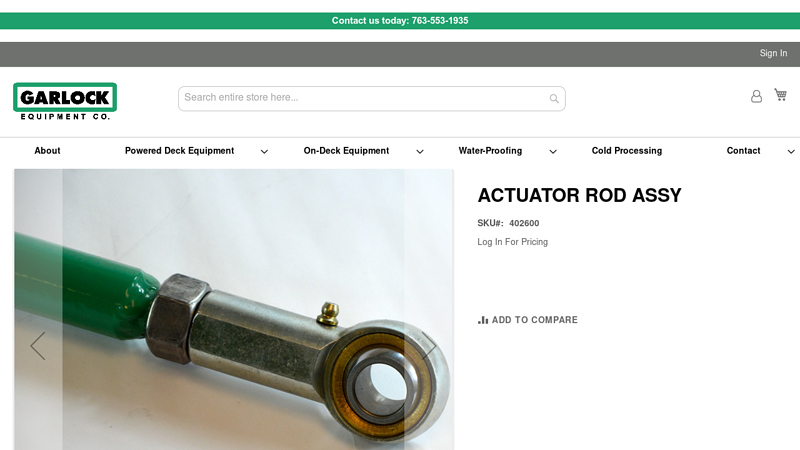This screenshot has width=800, height=450.
Task: Open the About menu item
Action: click(x=47, y=151)
